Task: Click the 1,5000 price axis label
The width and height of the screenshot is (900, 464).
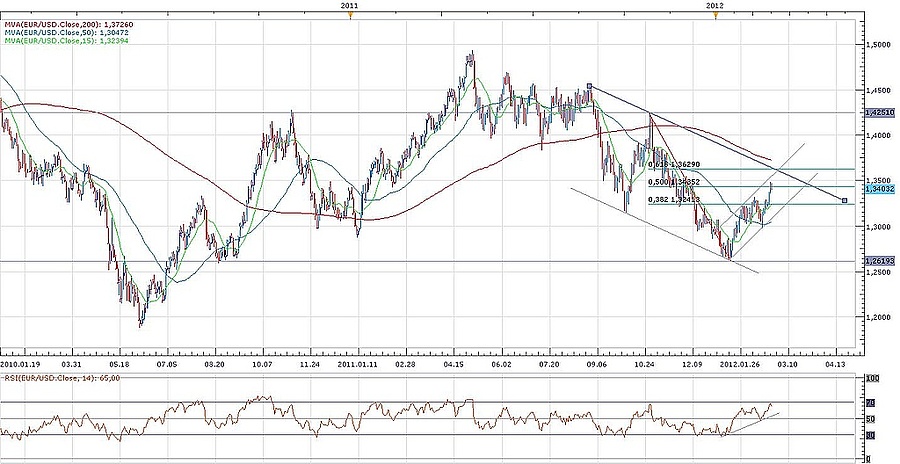Action: (880, 45)
